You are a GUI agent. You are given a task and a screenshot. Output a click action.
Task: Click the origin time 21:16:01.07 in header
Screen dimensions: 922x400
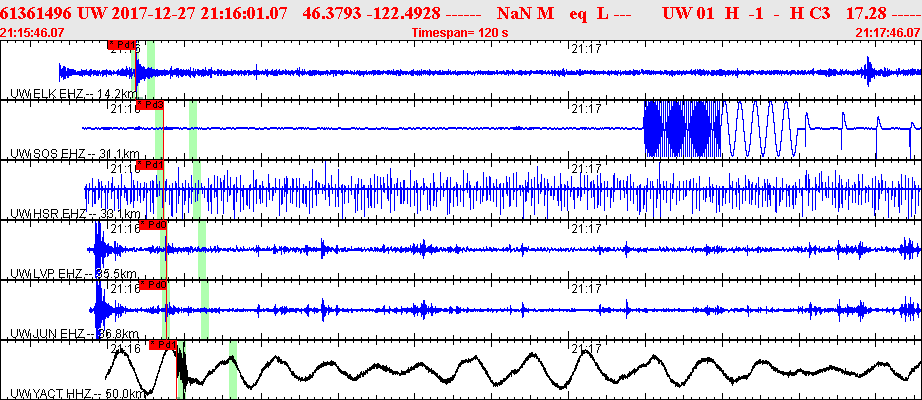[244, 12]
